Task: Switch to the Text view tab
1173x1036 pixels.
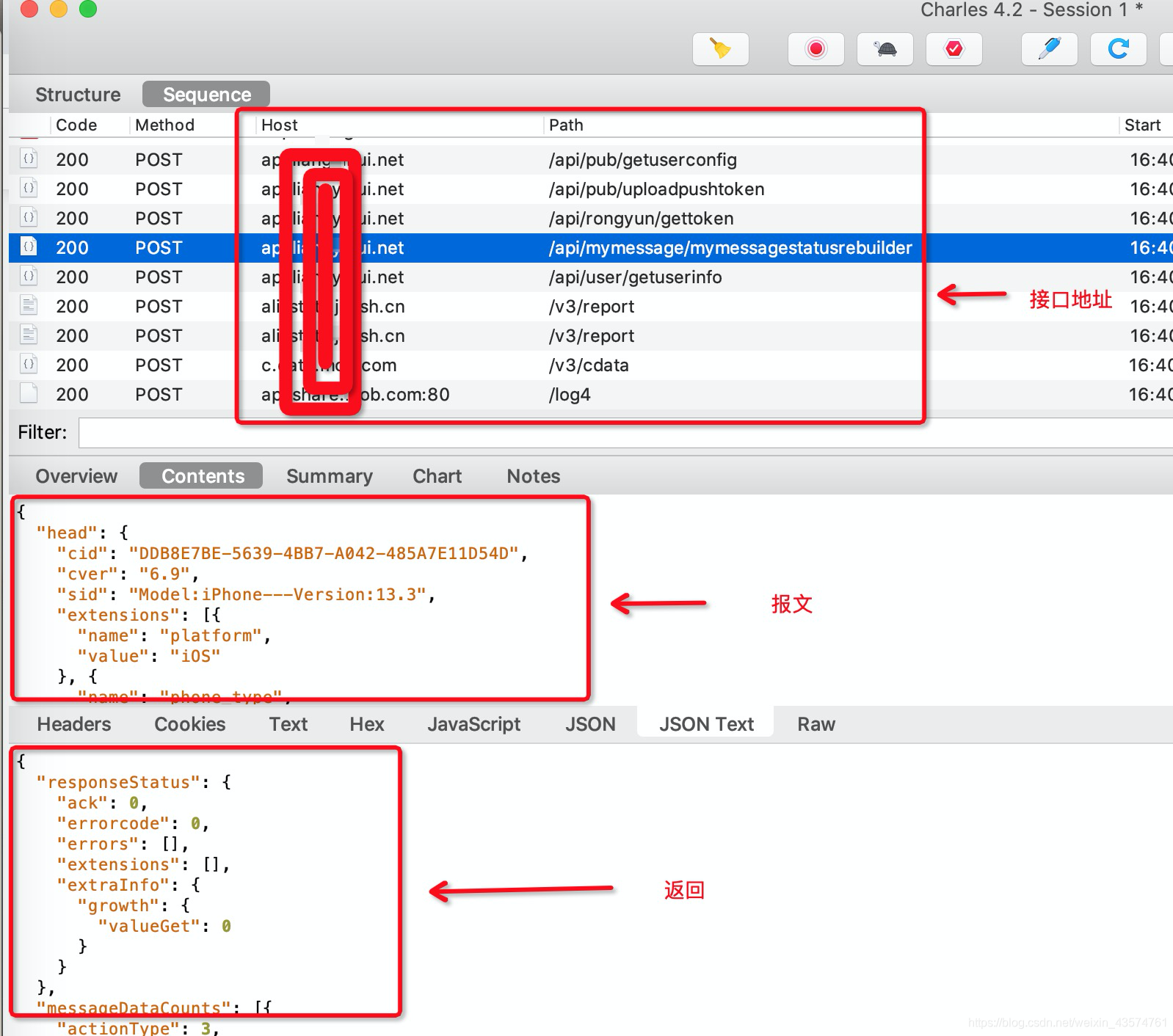Action: pyautogui.click(x=288, y=724)
